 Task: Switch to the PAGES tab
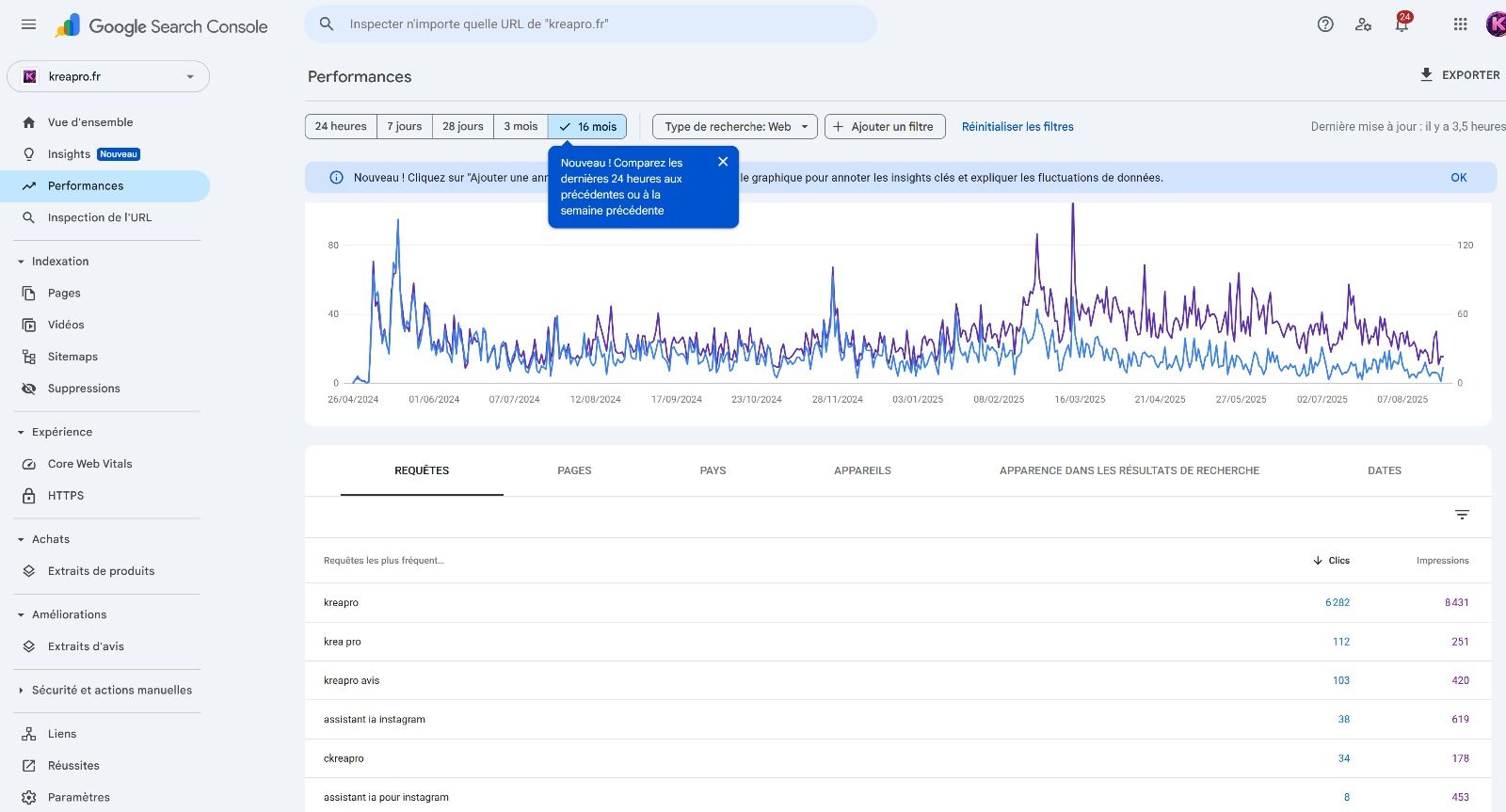click(574, 470)
